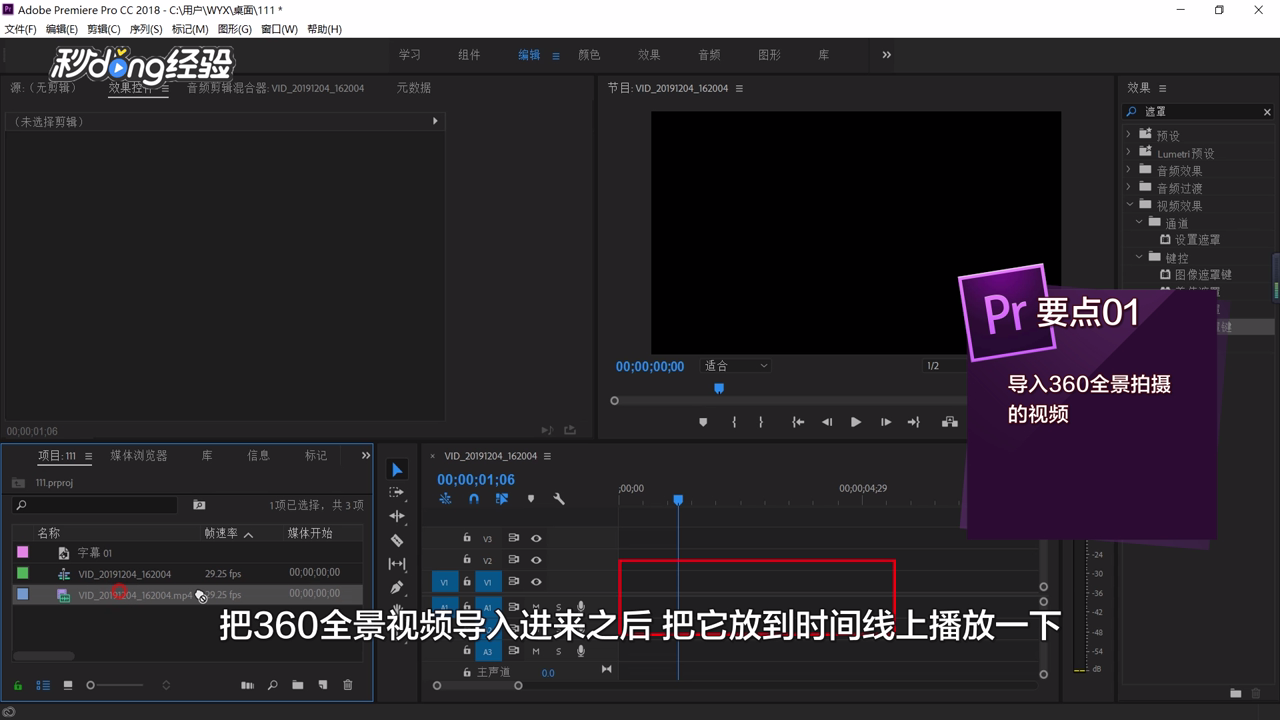Switch to the 颜色 workspace

tap(589, 55)
